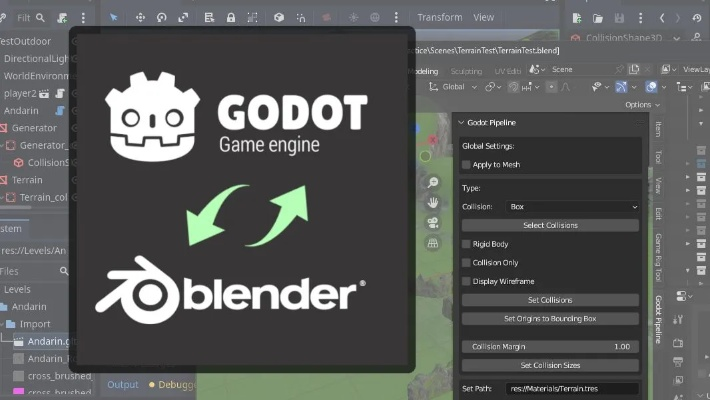Screen dimensions: 710x400
Task: Select the Godot select mode arrow tool
Action: [x=114, y=17]
